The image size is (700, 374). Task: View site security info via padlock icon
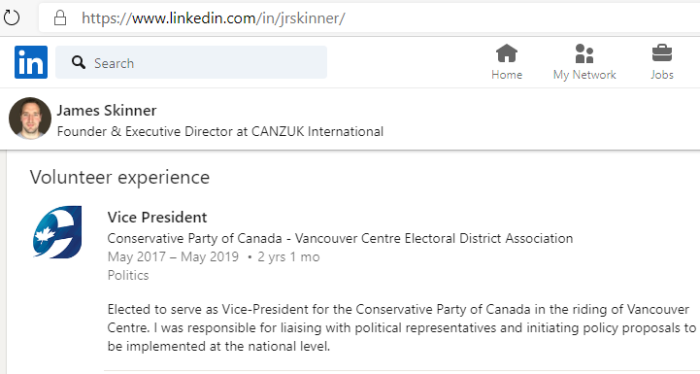coord(60,18)
